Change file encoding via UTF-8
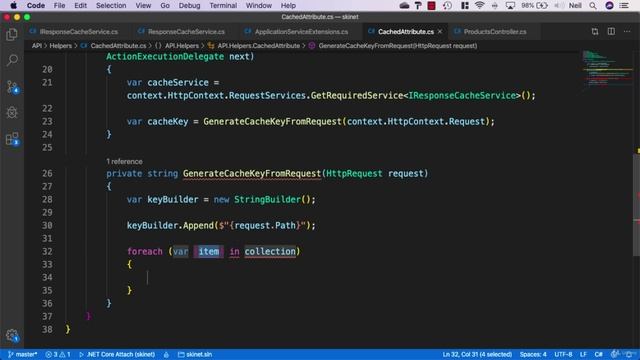Image resolution: width=640 pixels, height=360 pixels. pyautogui.click(x=563, y=354)
